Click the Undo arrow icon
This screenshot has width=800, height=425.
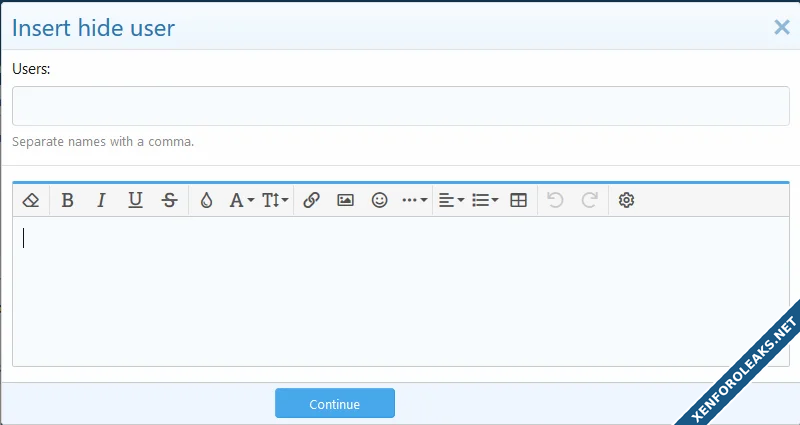[556, 200]
